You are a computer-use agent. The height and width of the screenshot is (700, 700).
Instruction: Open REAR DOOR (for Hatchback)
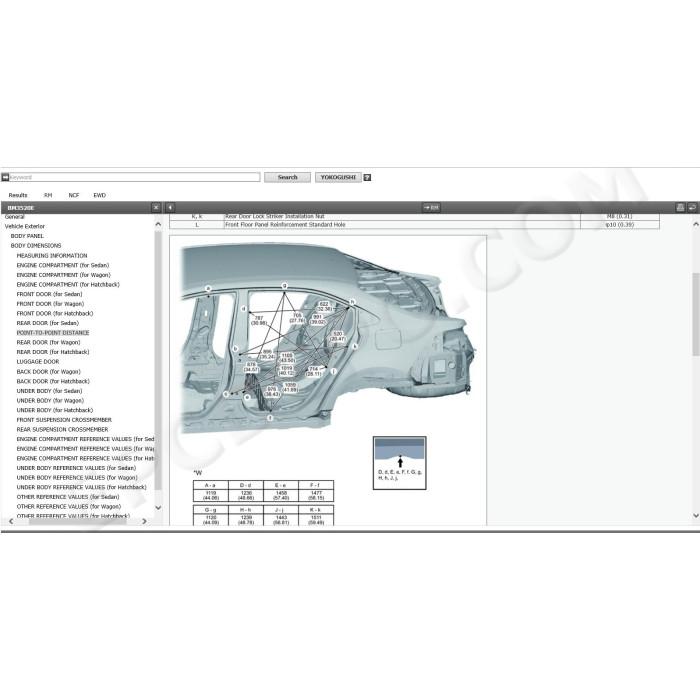[x=53, y=352]
